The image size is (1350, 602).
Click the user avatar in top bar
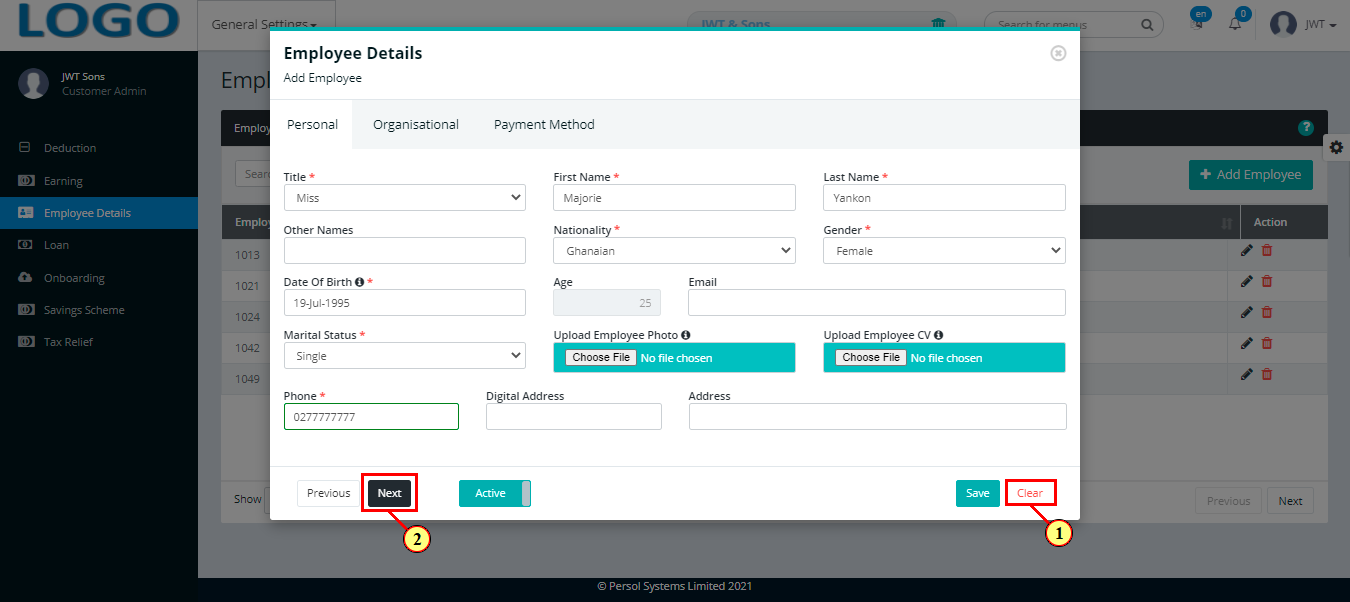tap(1283, 24)
